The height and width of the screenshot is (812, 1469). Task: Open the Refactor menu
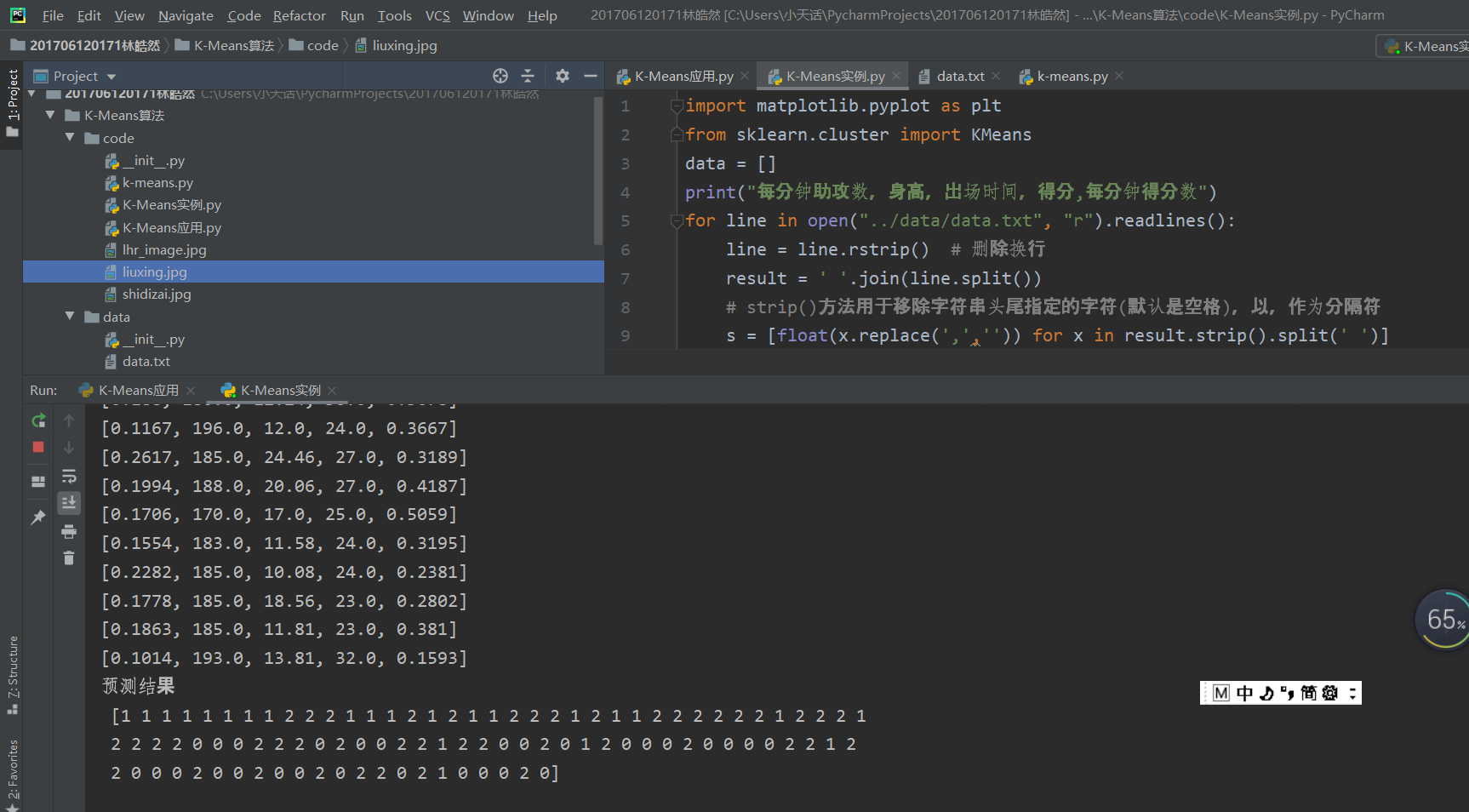(x=300, y=15)
